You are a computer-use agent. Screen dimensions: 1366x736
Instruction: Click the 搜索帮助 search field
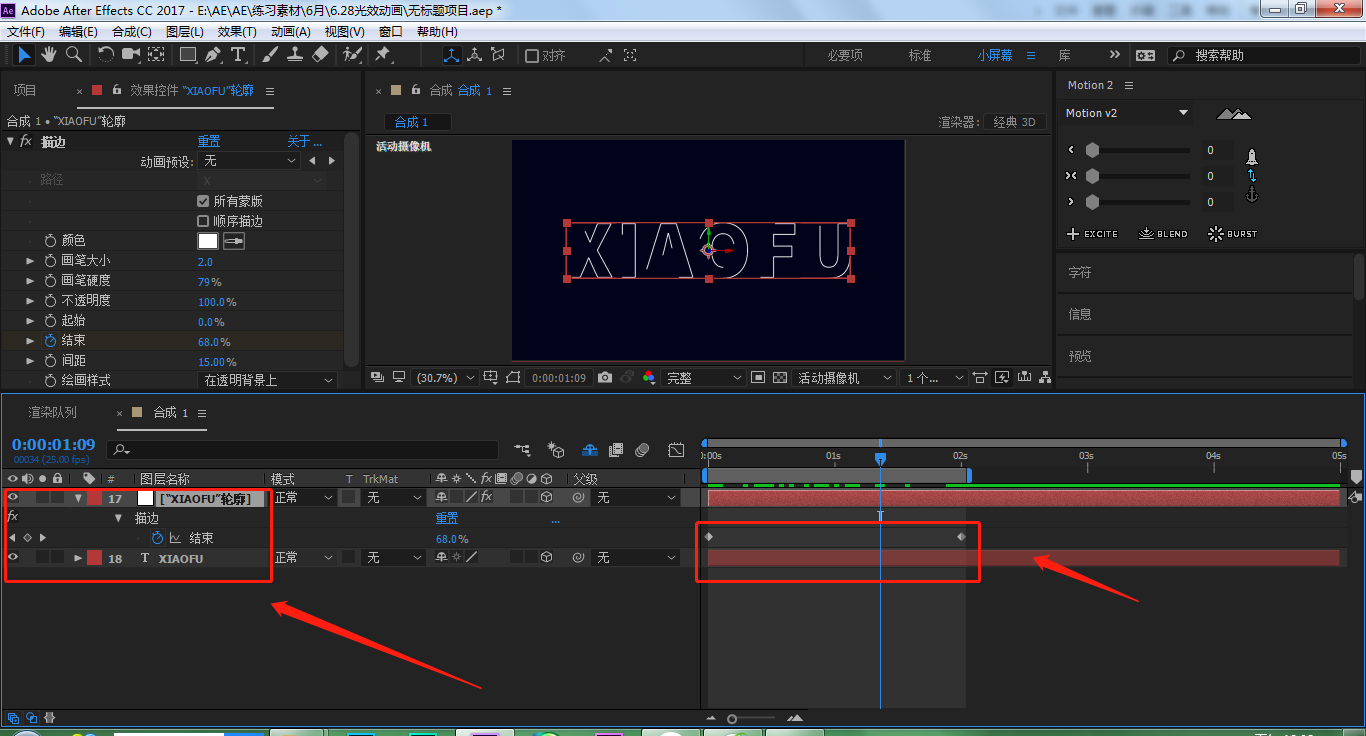[x=1264, y=56]
